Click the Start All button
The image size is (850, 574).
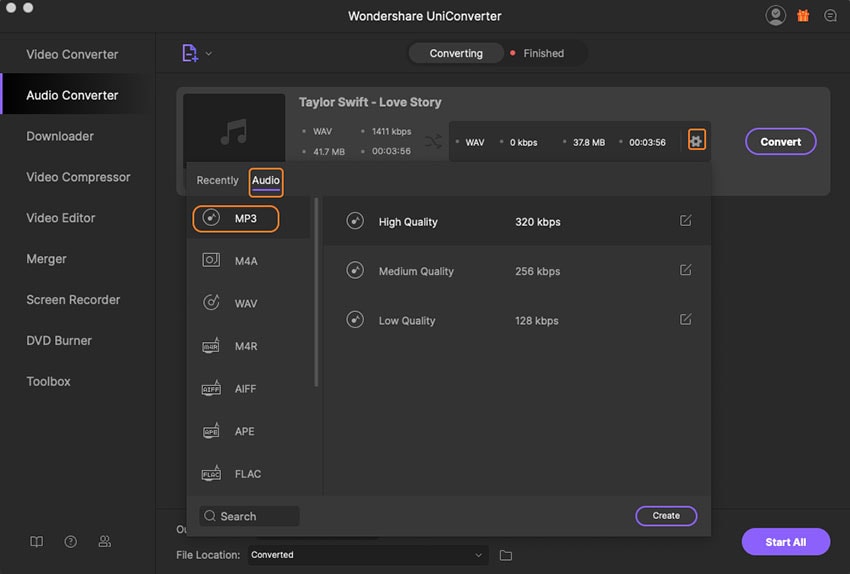click(x=785, y=542)
